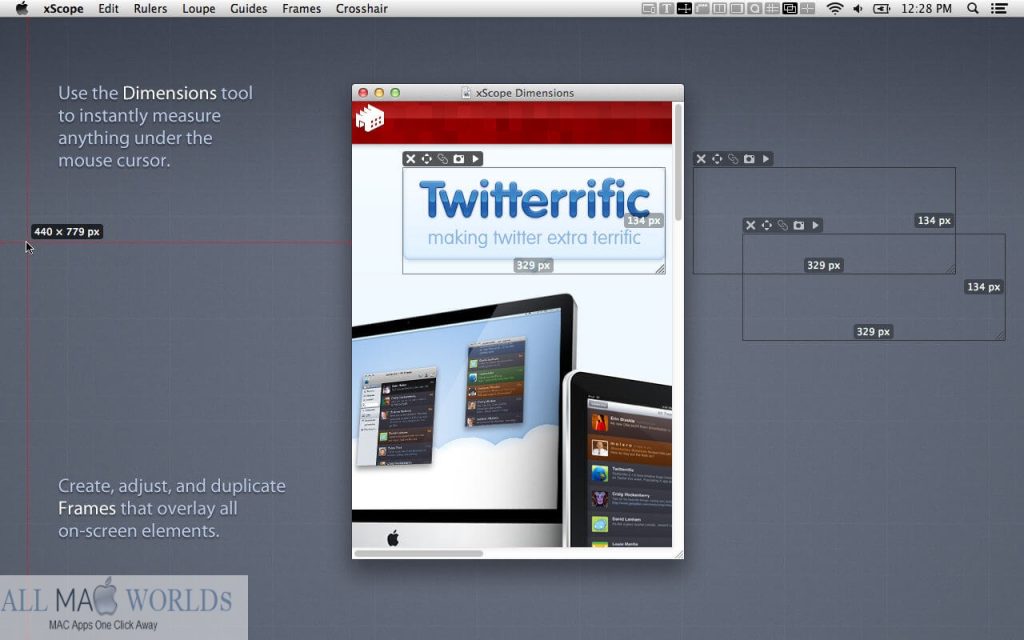Open the Edit menu
The width and height of the screenshot is (1024, 640).
coord(108,8)
